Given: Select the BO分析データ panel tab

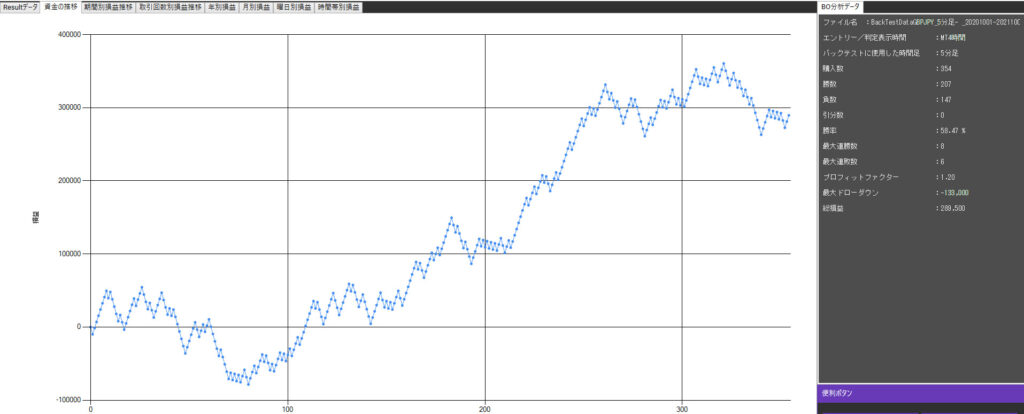Looking at the screenshot, I should [x=840, y=7].
